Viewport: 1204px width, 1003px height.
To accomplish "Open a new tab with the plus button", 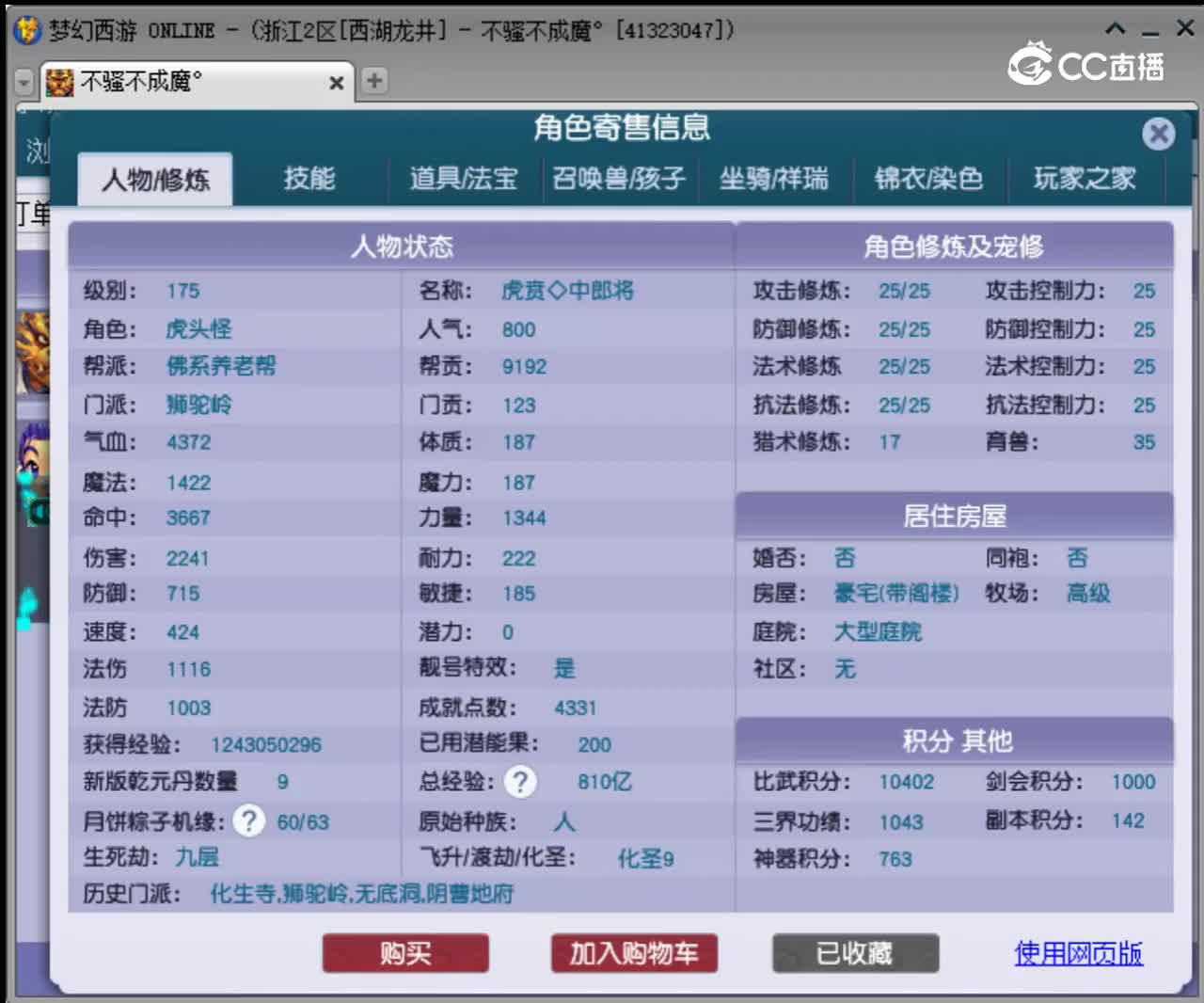I will click(x=374, y=81).
